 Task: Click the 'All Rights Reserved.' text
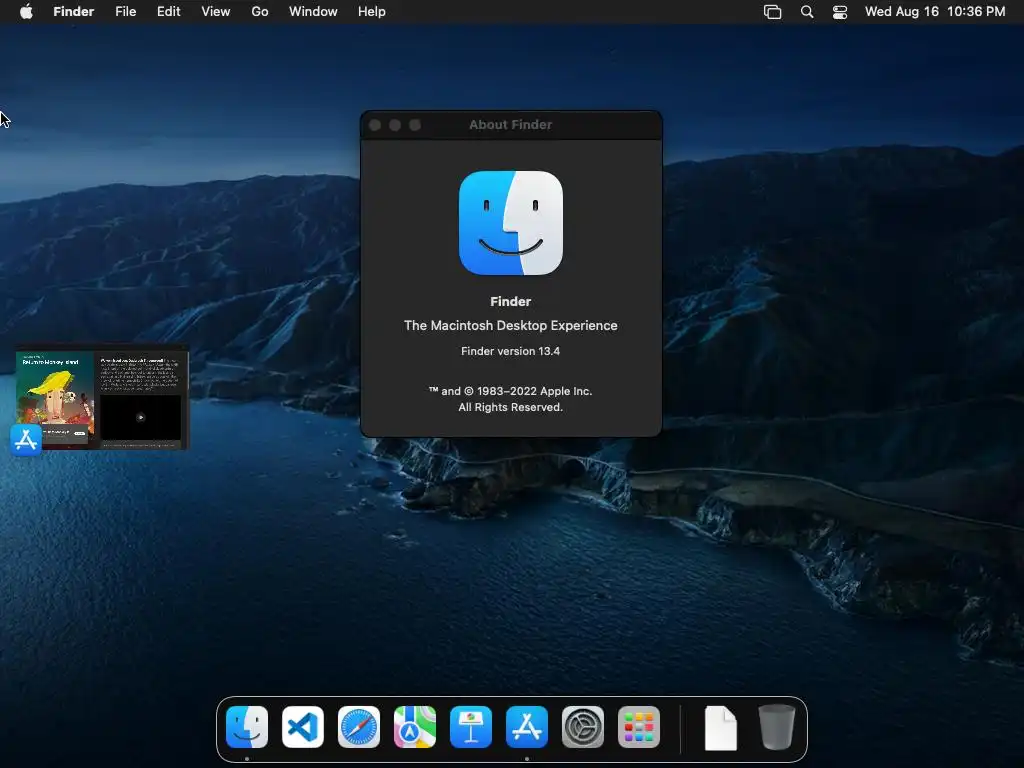tap(511, 408)
